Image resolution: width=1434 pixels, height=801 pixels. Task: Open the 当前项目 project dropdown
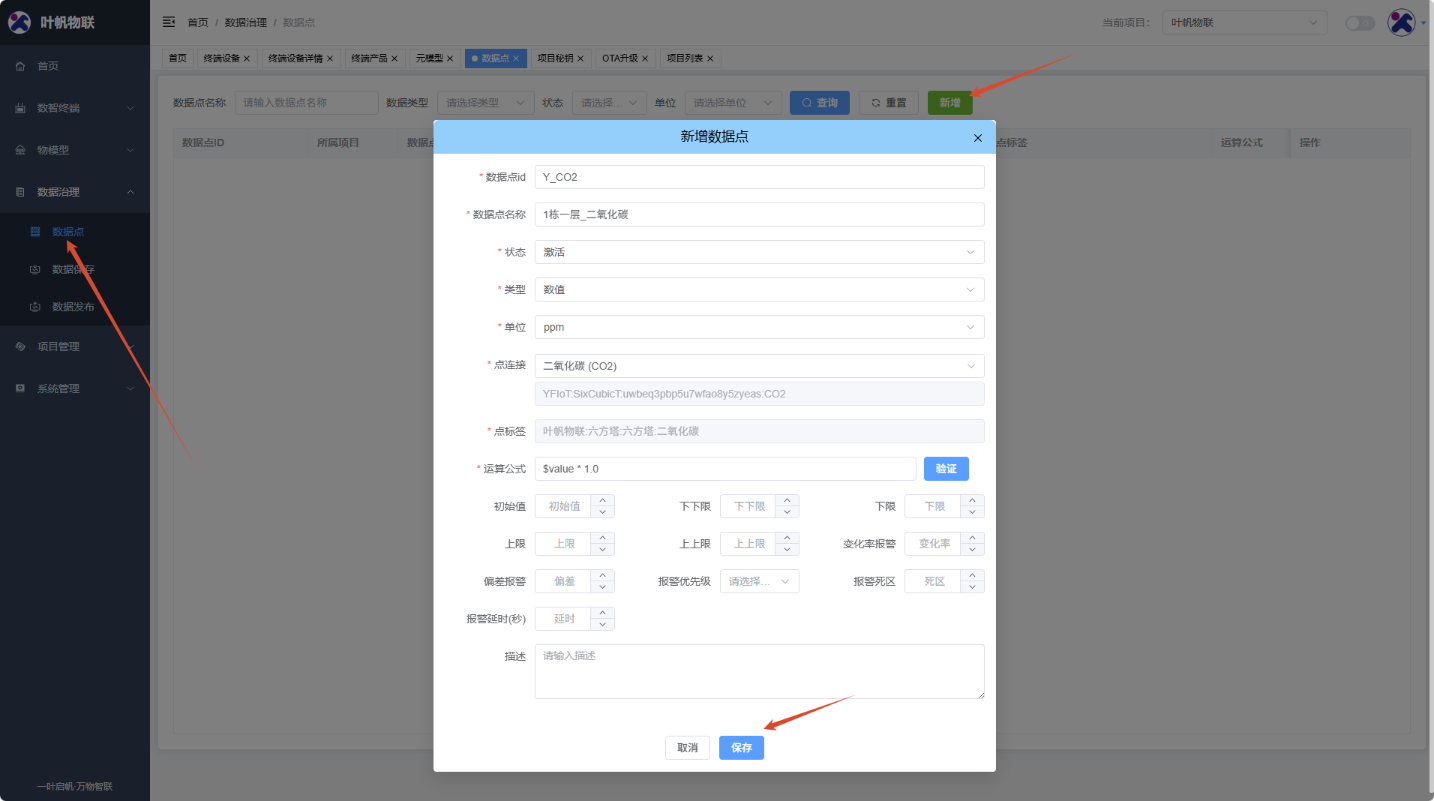pyautogui.click(x=1243, y=22)
